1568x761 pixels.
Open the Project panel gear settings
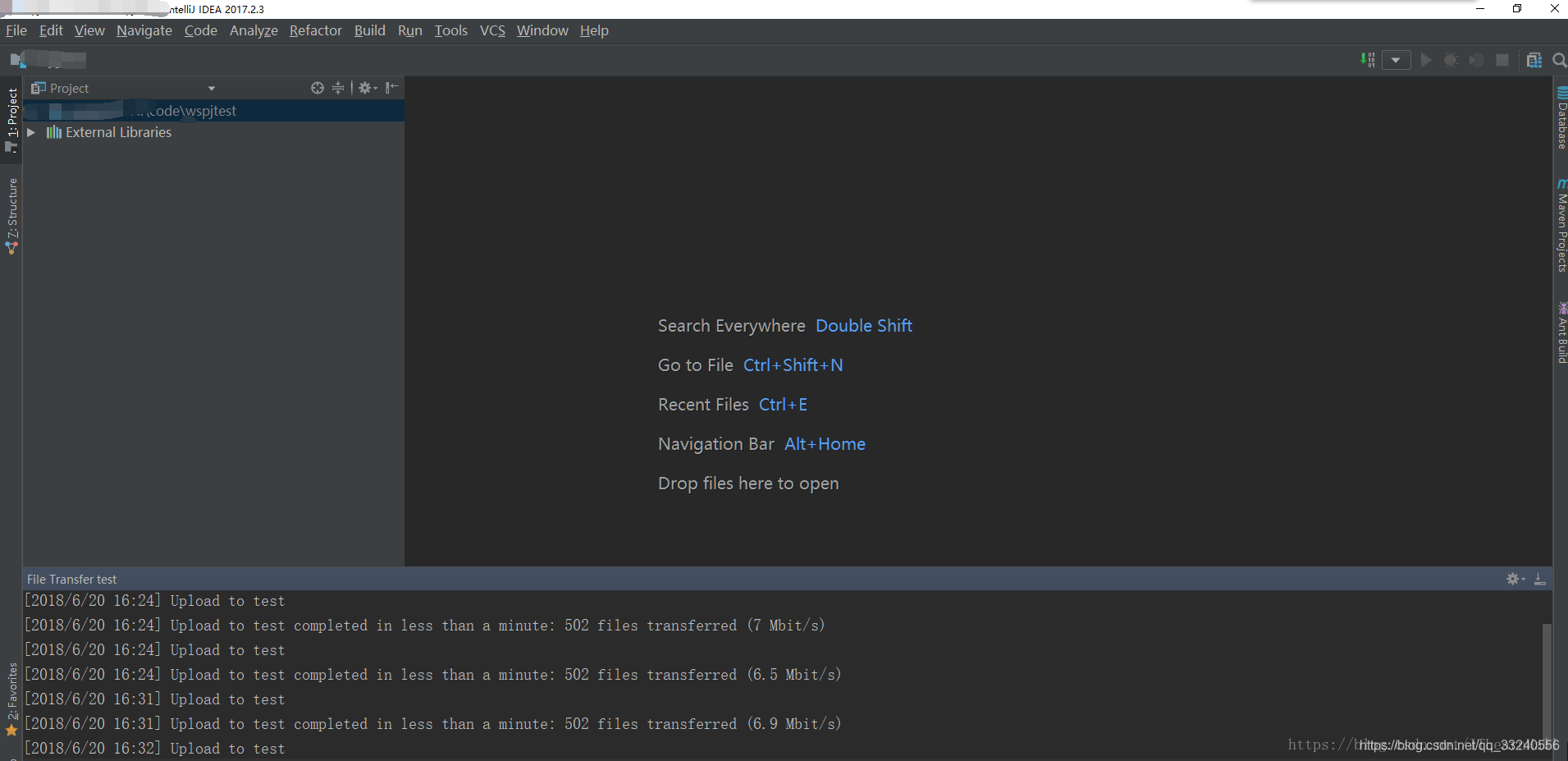tap(368, 88)
